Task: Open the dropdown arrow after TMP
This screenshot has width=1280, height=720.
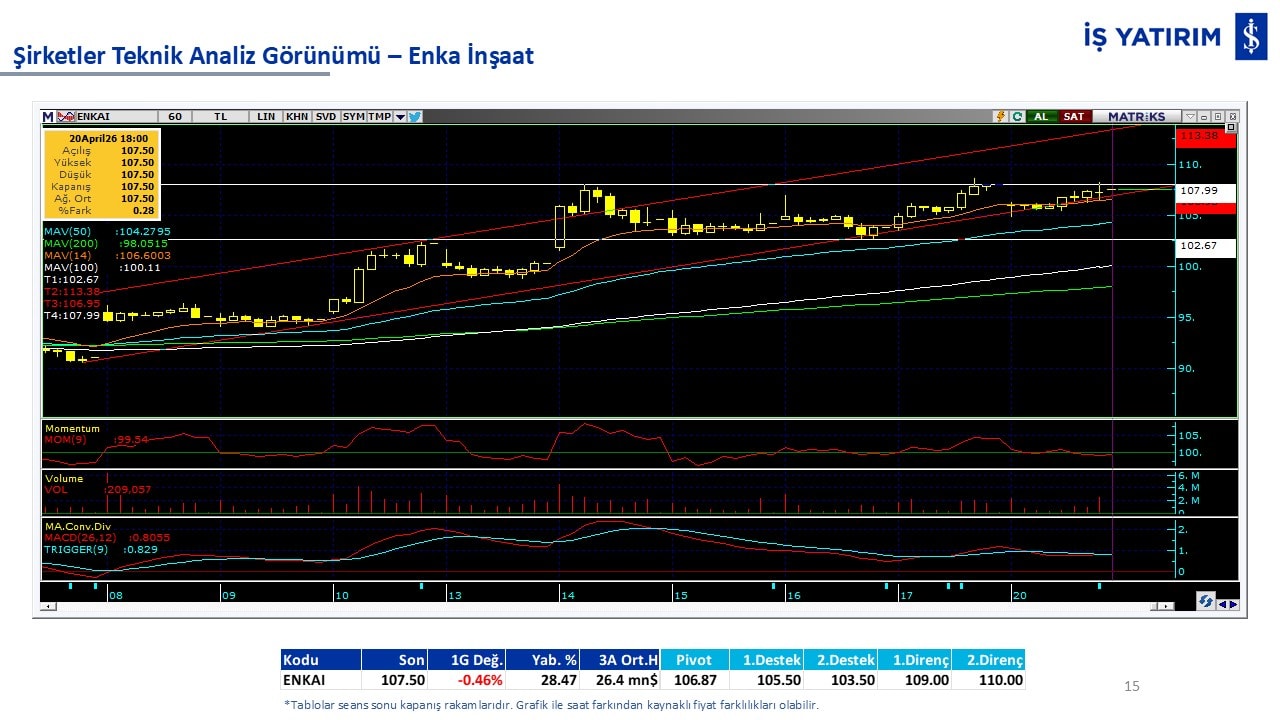Action: tap(400, 117)
